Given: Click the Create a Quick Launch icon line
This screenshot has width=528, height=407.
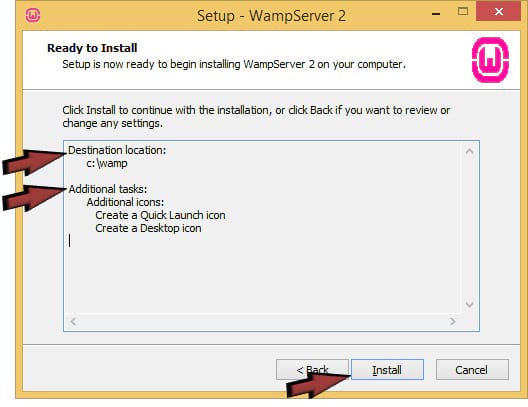Looking at the screenshot, I should click(160, 215).
